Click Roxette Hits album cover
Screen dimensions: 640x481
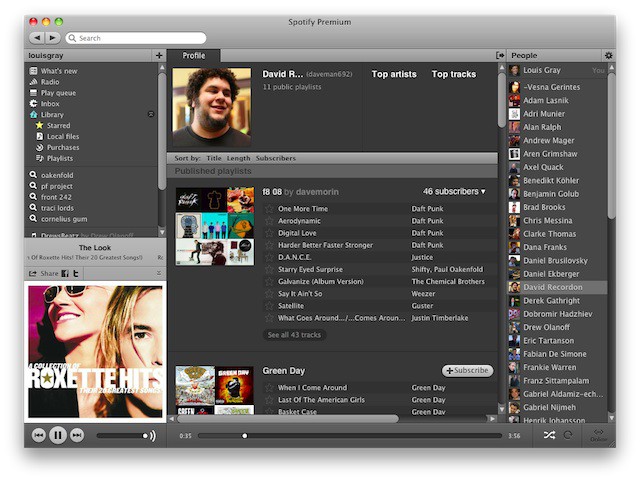[x=95, y=352]
